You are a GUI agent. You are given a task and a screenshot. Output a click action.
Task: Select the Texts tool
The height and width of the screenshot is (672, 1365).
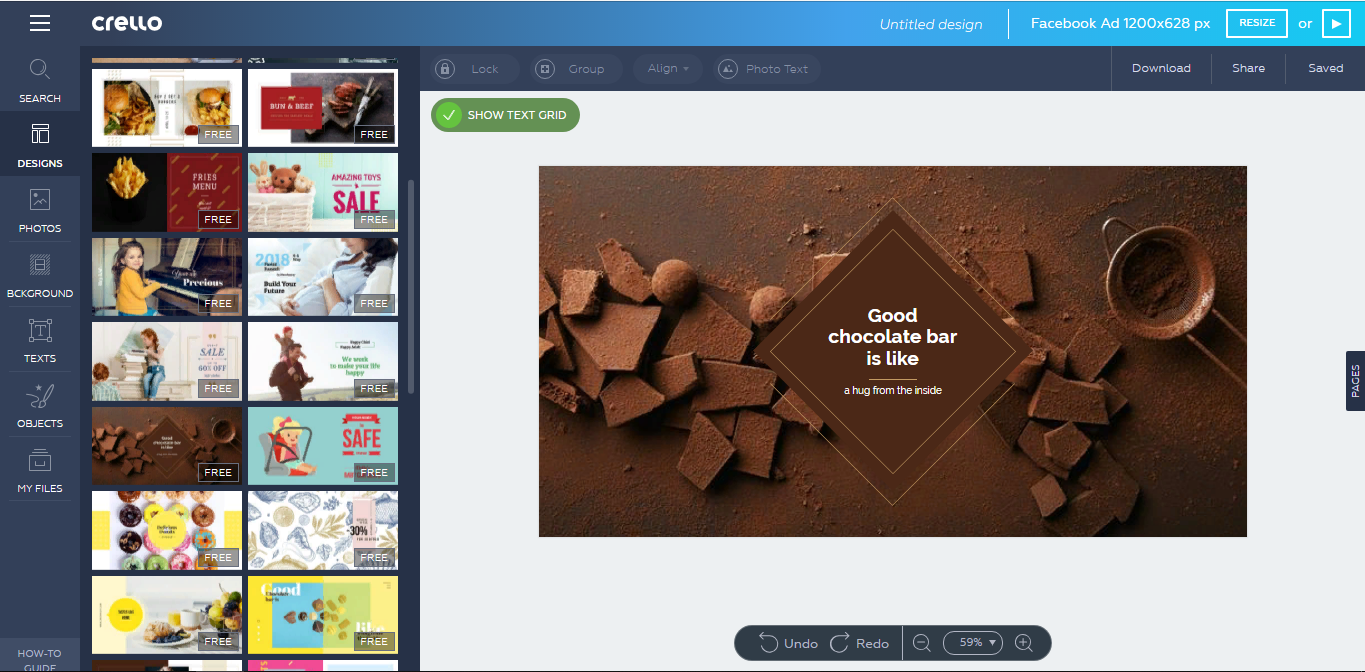click(x=40, y=341)
